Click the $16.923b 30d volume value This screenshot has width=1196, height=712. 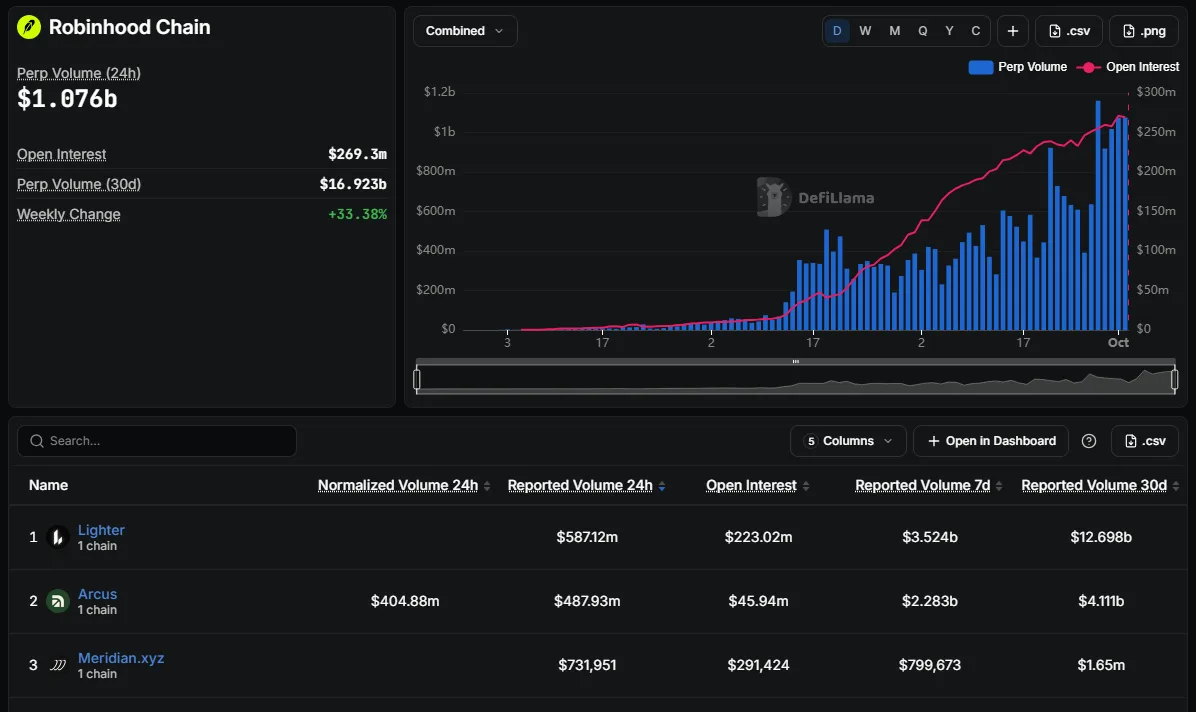(x=353, y=184)
